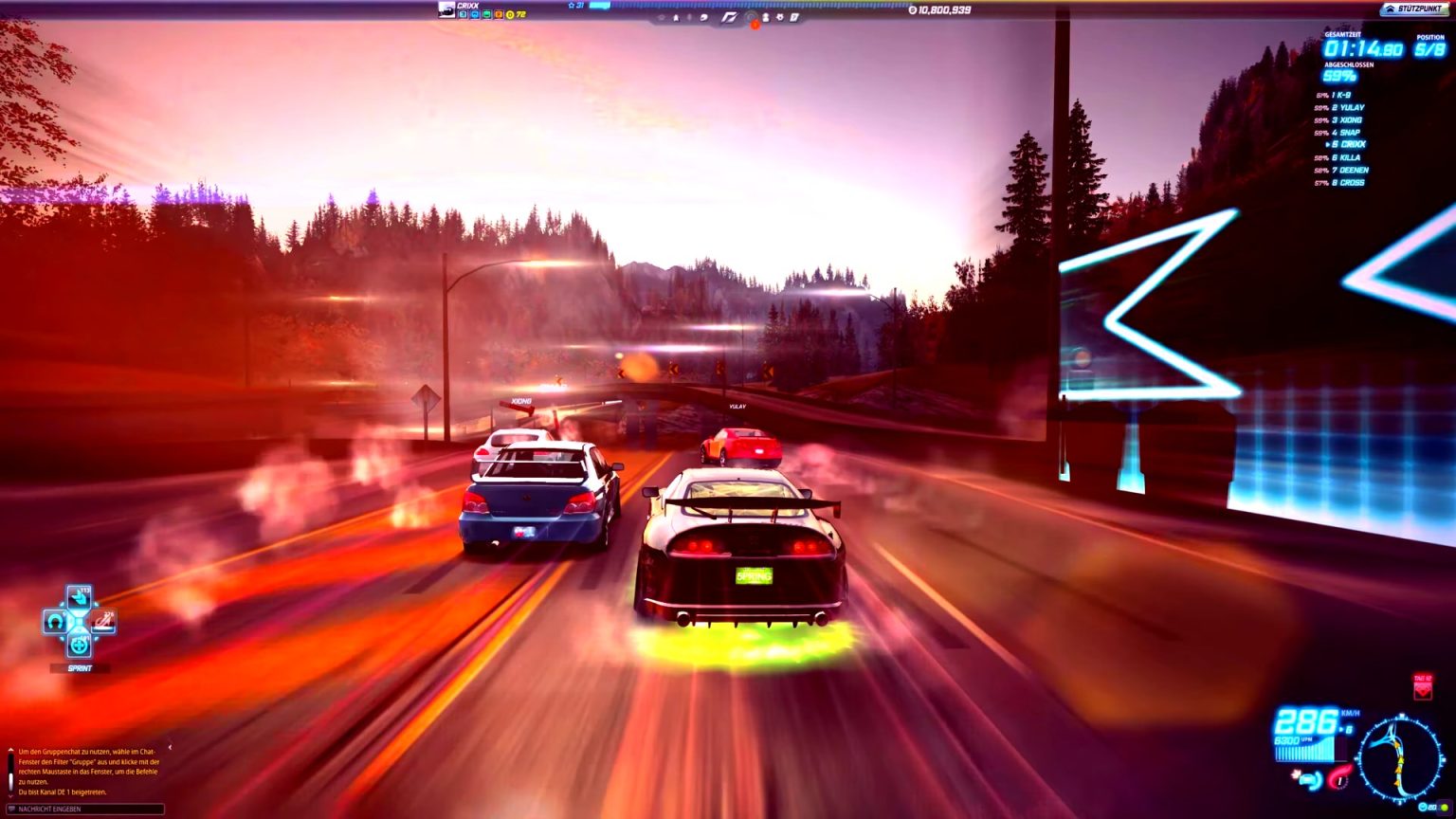This screenshot has width=1456, height=819.
Task: Activate the Nitrous power-up
Action: pyautogui.click(x=103, y=621)
